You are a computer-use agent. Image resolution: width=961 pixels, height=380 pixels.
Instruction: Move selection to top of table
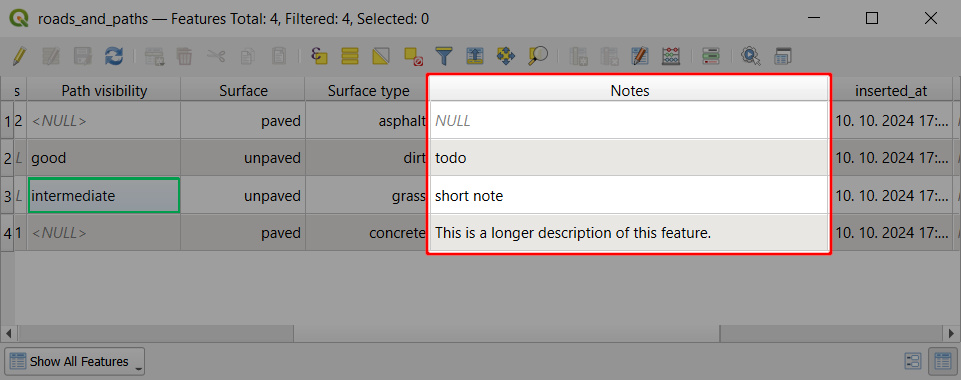475,56
